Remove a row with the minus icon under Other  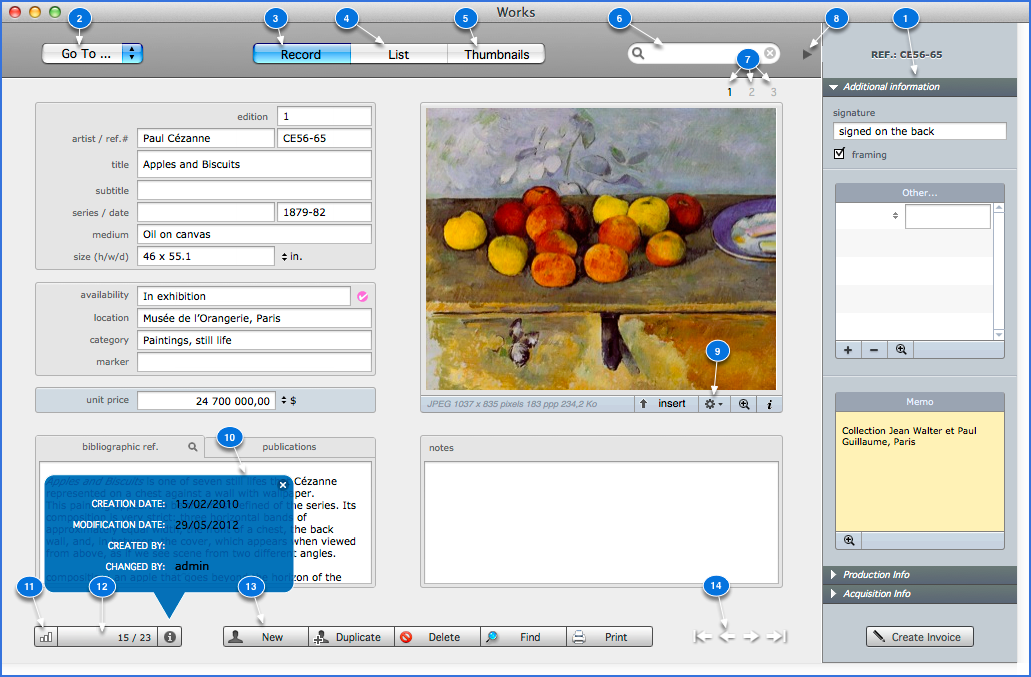coord(874,350)
